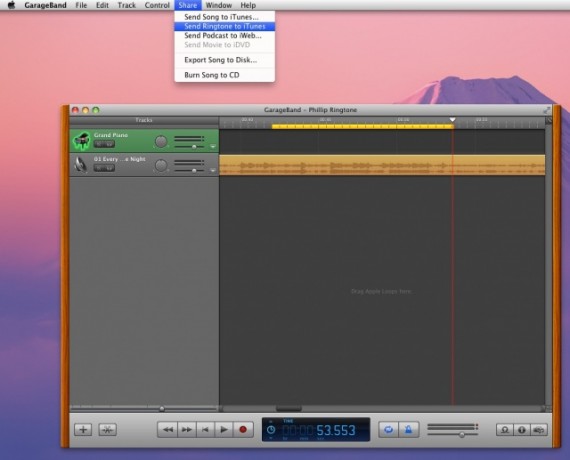Go to beginning of the song
This screenshot has width=570, height=460.
point(205,429)
